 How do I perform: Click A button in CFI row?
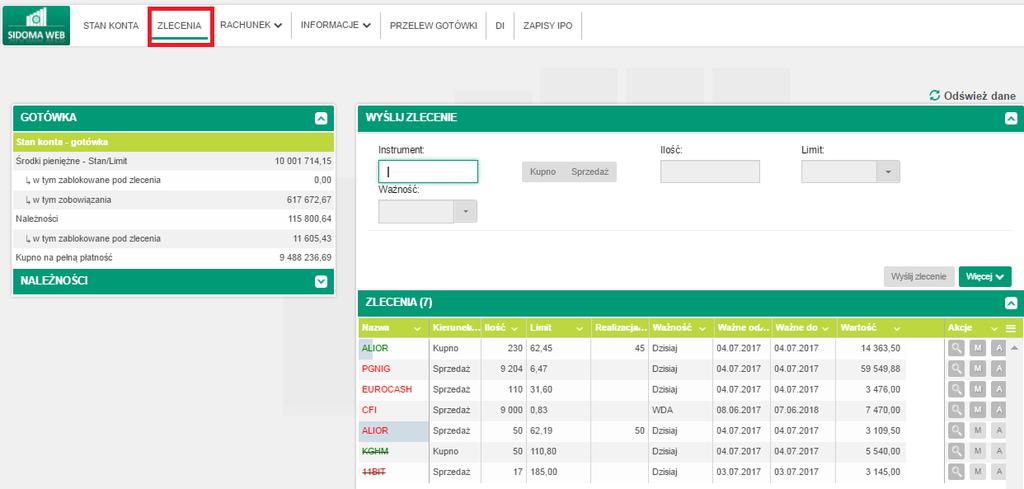(x=999, y=410)
